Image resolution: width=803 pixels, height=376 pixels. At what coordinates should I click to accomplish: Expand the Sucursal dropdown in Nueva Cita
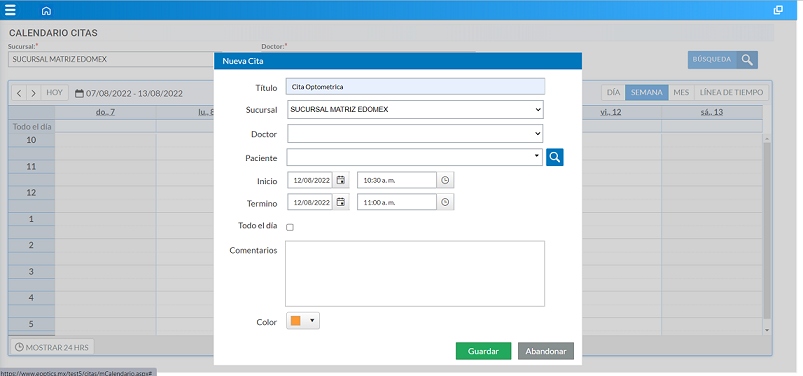(x=537, y=110)
